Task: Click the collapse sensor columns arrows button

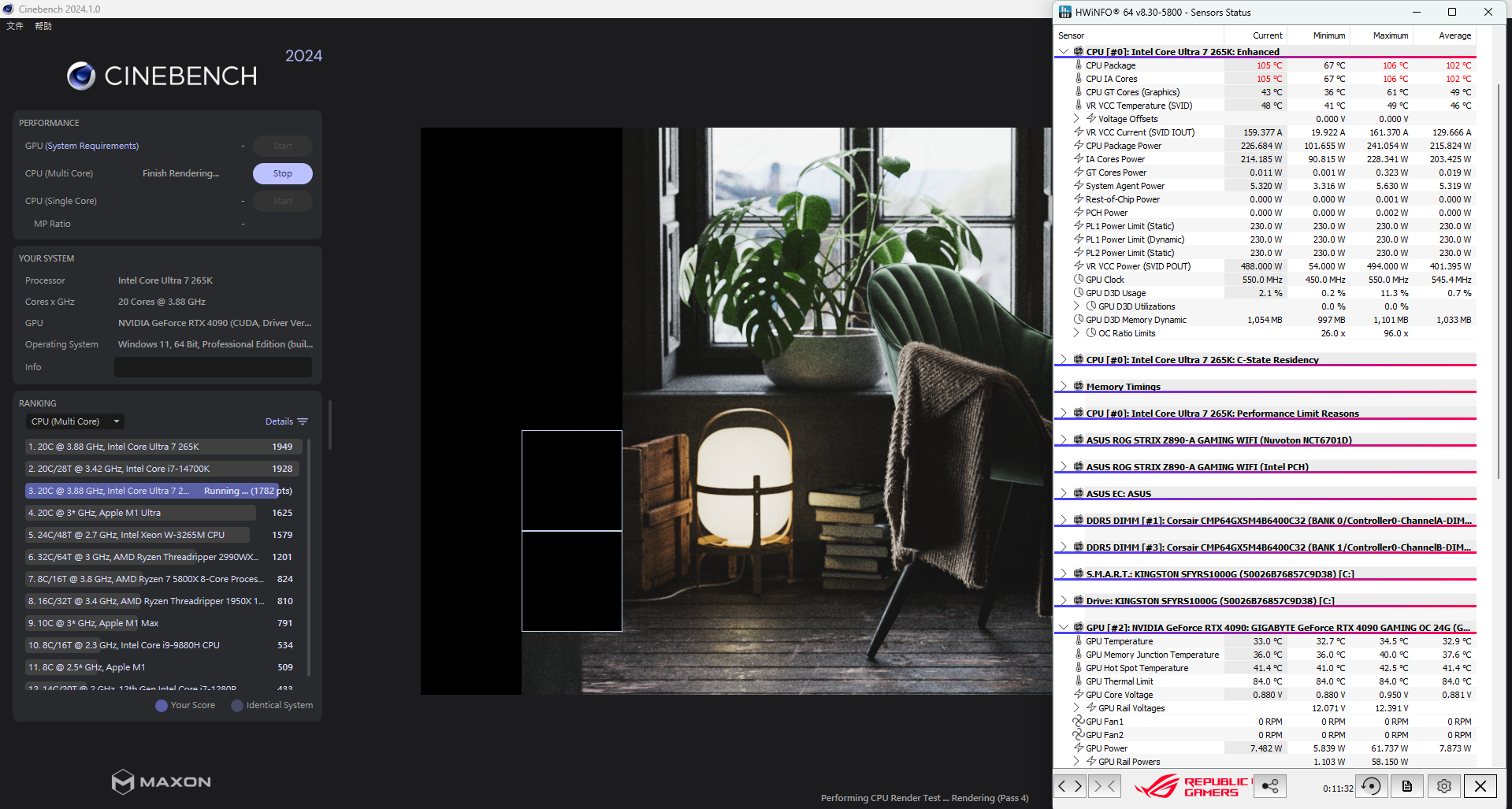Action: tap(1104, 786)
